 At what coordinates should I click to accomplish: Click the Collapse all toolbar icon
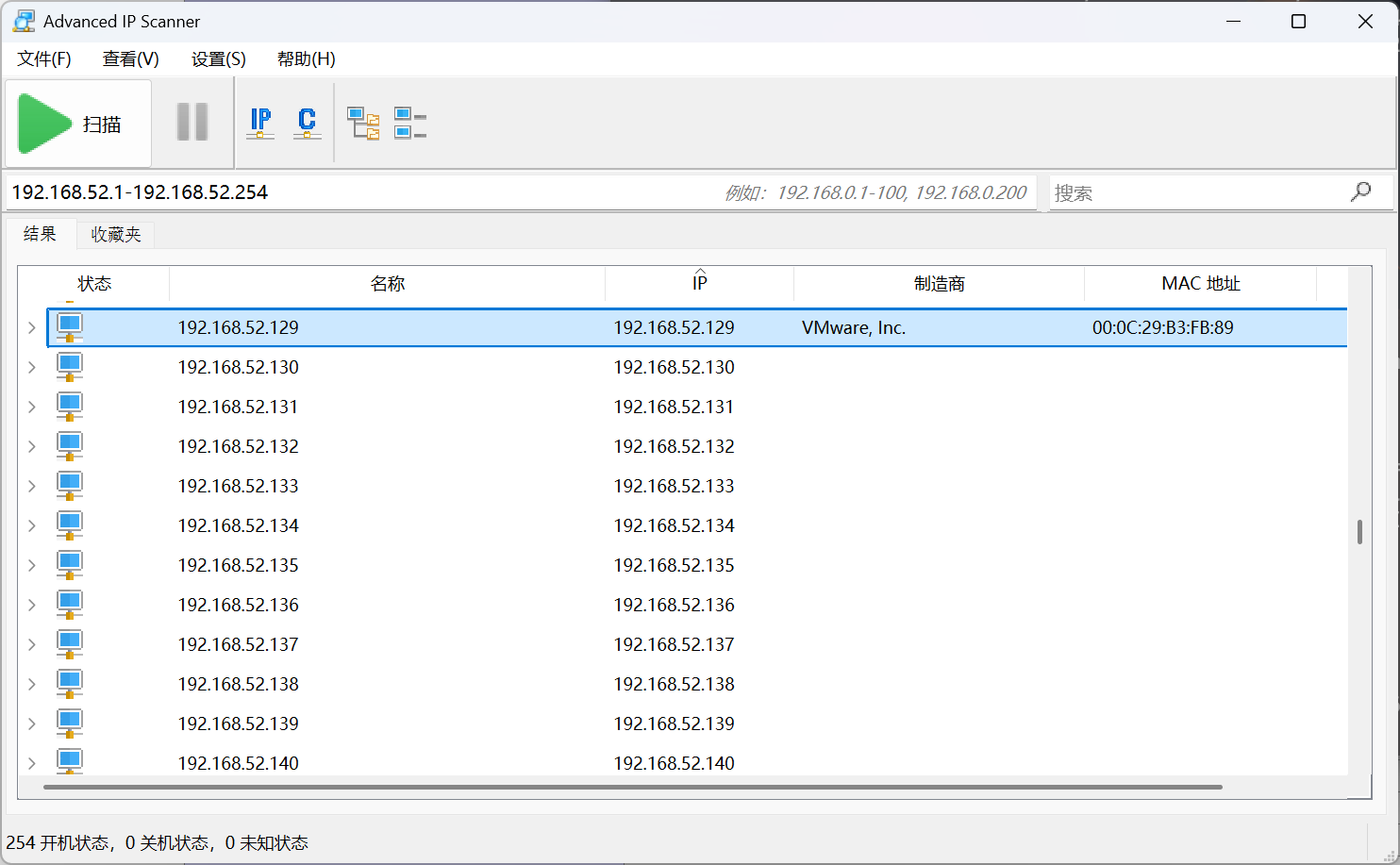(x=410, y=123)
